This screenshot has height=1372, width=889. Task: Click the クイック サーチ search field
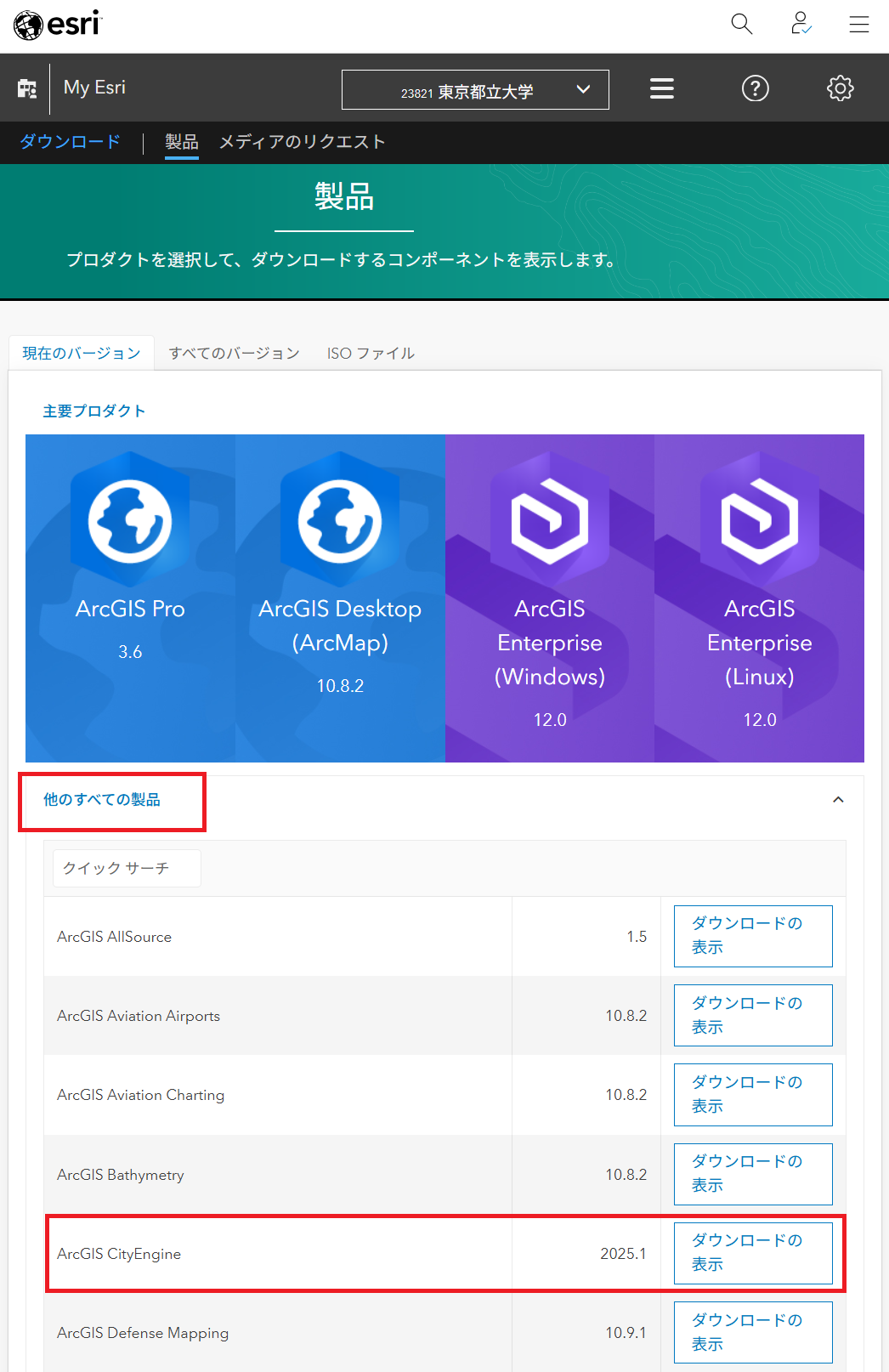tap(127, 868)
